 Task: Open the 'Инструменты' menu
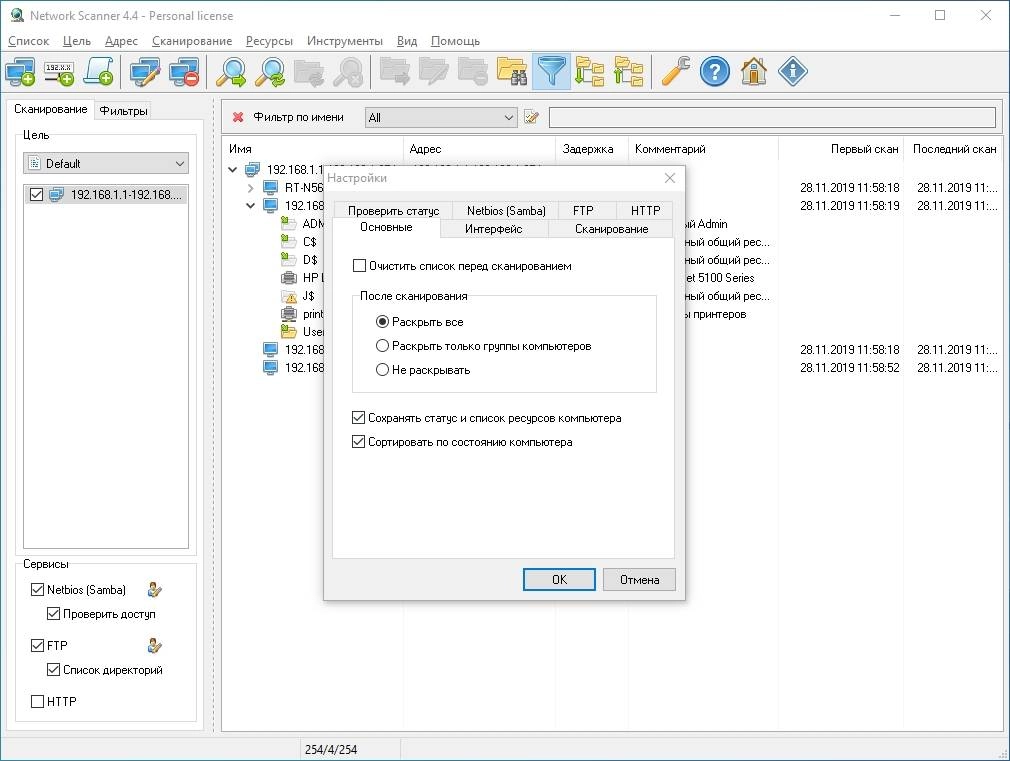pos(345,41)
